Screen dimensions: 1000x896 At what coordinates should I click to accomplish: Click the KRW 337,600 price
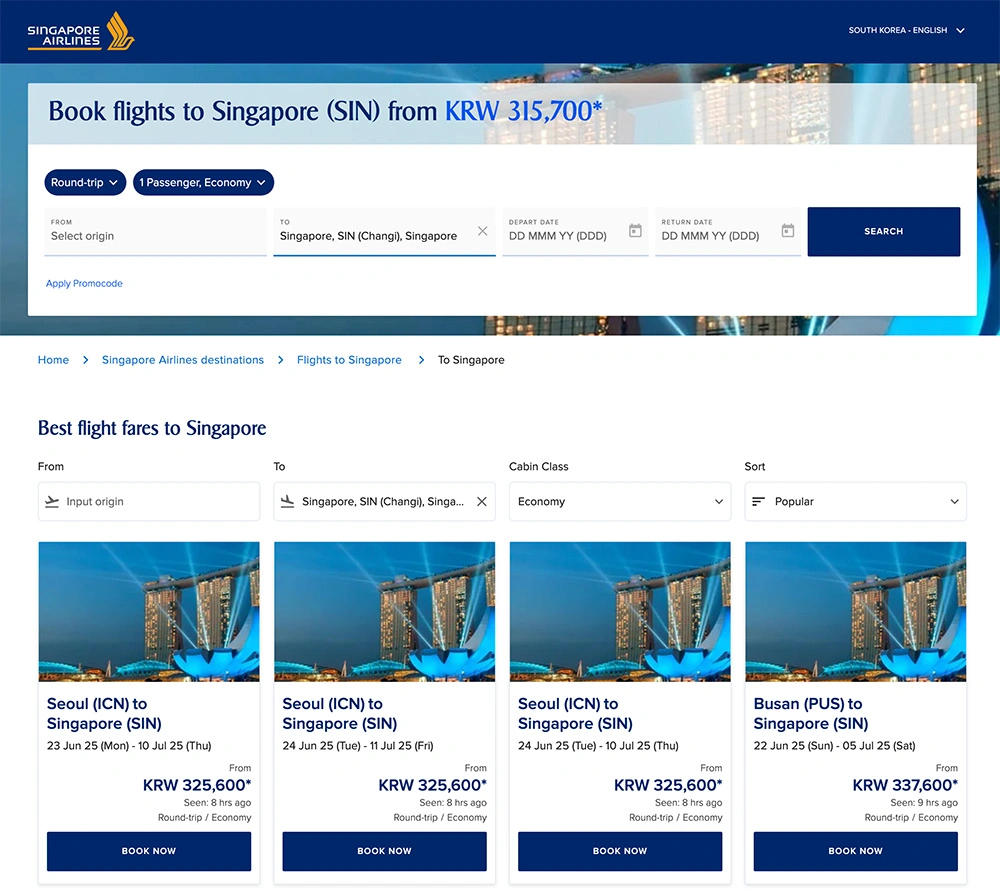coord(905,785)
